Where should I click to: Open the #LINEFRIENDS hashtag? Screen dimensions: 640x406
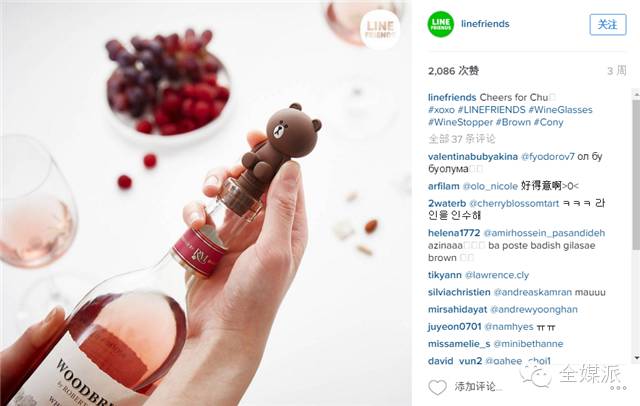(491, 109)
